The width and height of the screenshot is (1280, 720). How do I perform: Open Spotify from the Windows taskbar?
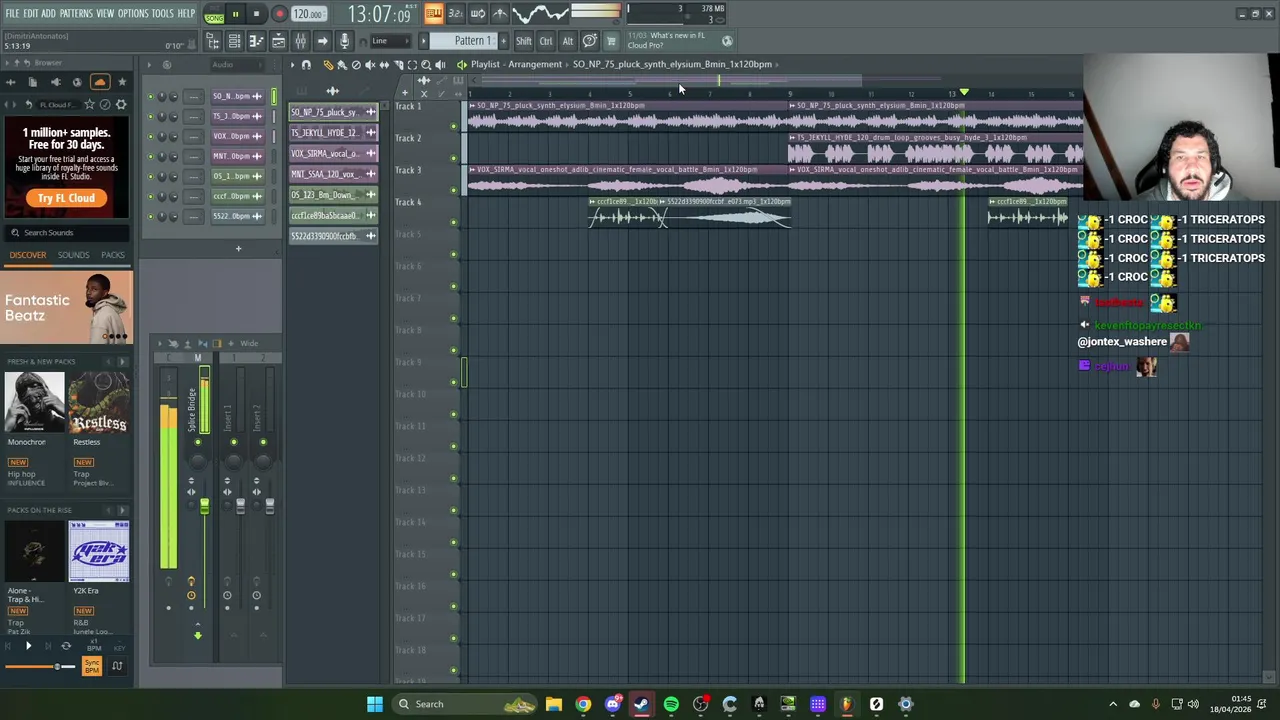click(671, 704)
